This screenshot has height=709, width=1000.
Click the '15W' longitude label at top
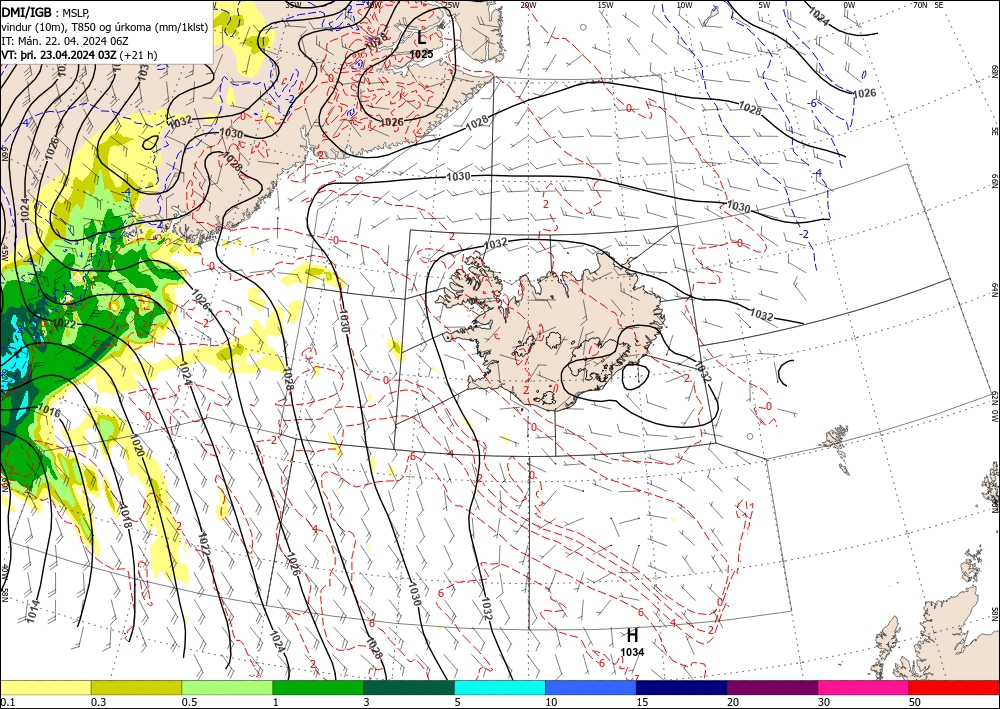tap(605, 5)
